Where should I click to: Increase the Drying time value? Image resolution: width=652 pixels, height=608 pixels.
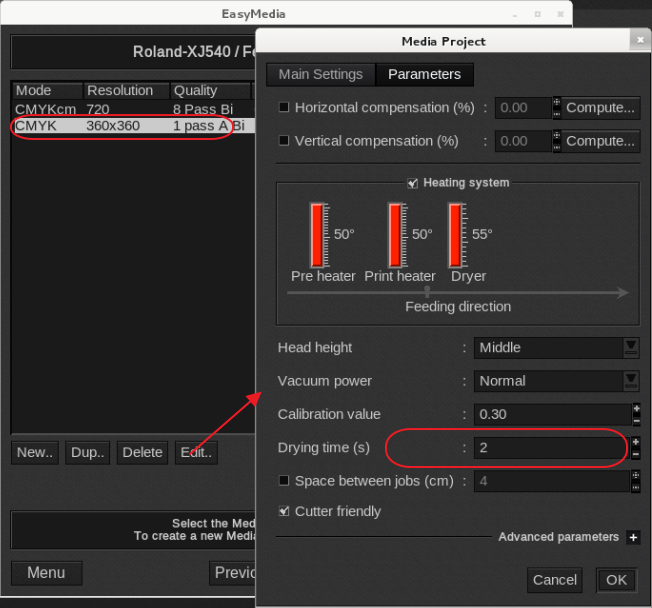pyautogui.click(x=635, y=441)
